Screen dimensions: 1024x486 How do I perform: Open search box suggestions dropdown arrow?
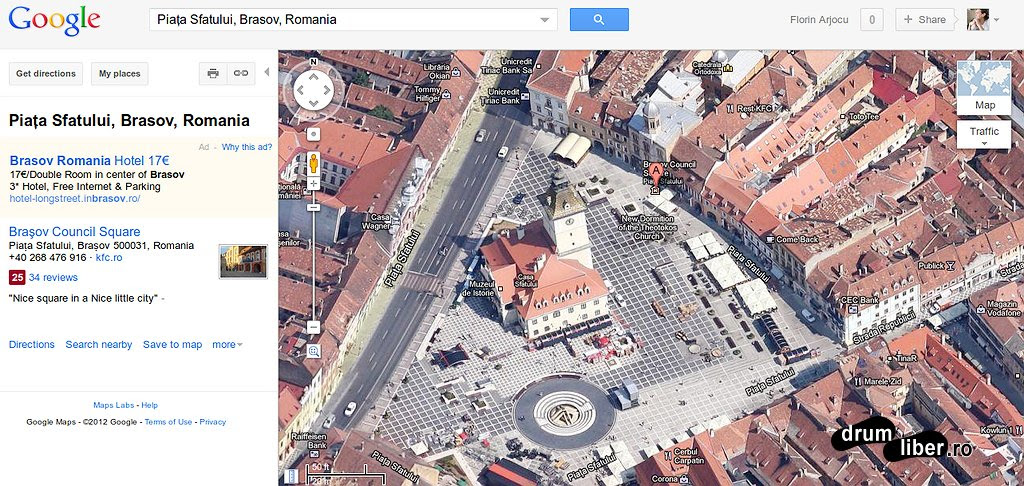[545, 20]
